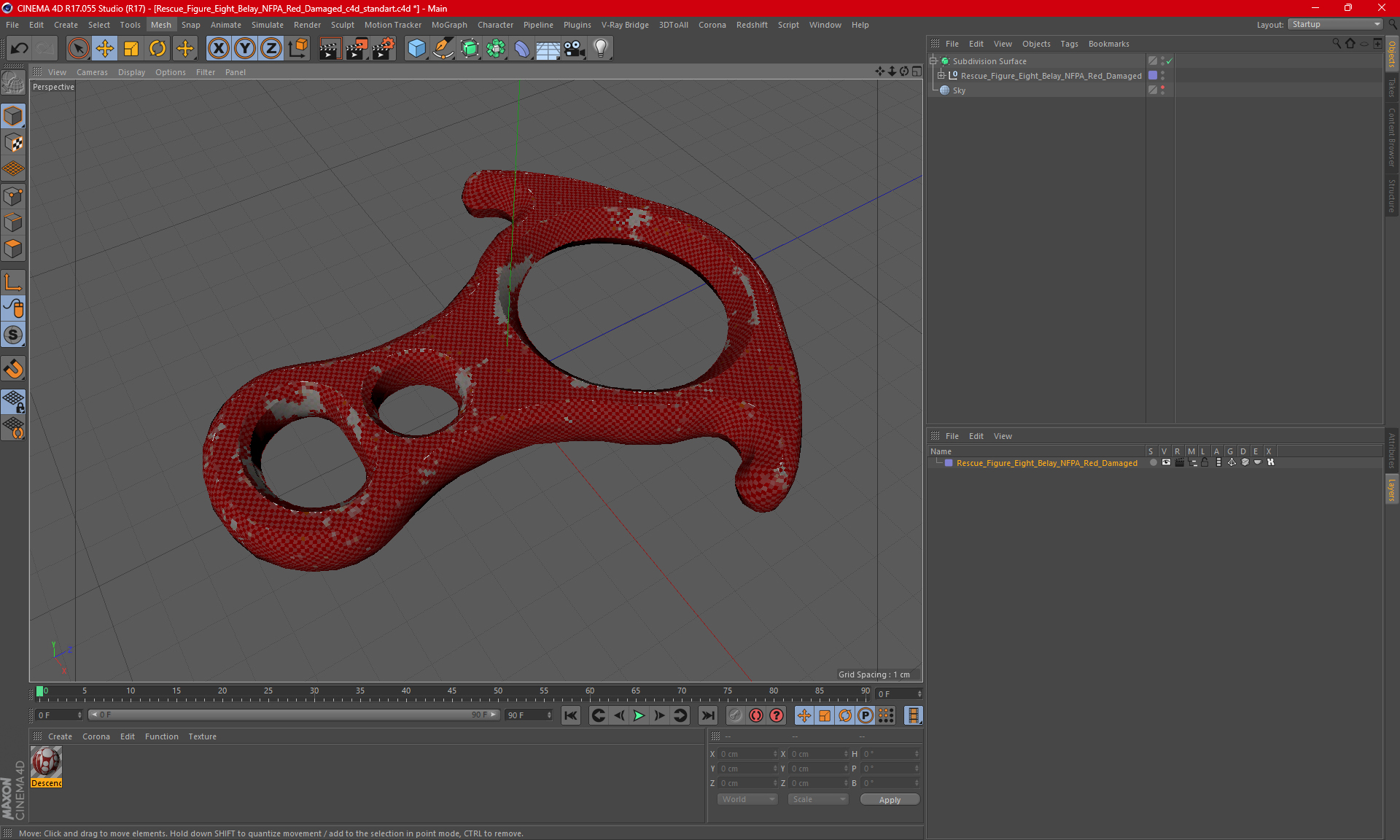Open the Simulate menu
Screen dimensions: 1400x840
pos(267,25)
